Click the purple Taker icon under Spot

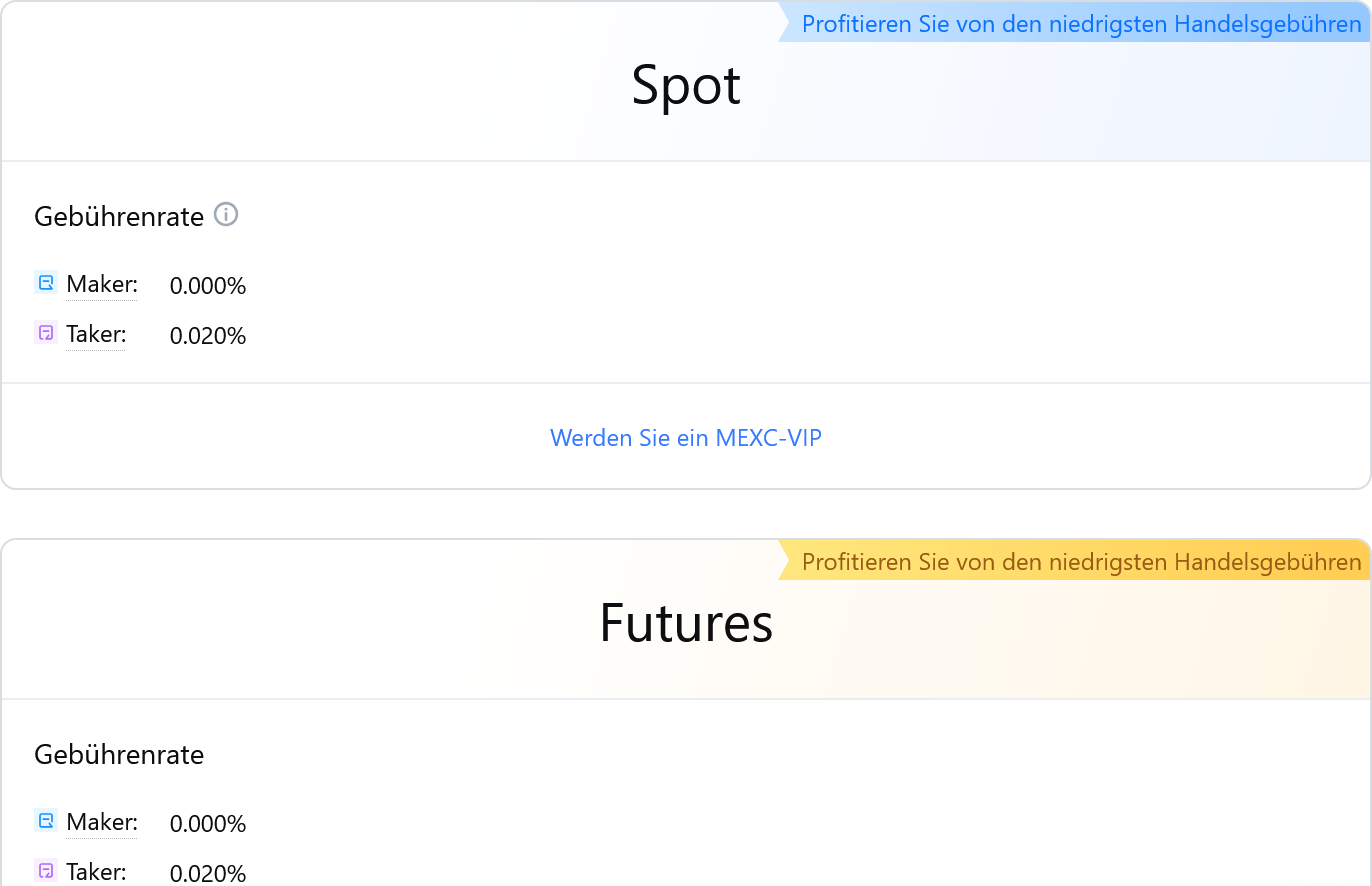[x=46, y=333]
